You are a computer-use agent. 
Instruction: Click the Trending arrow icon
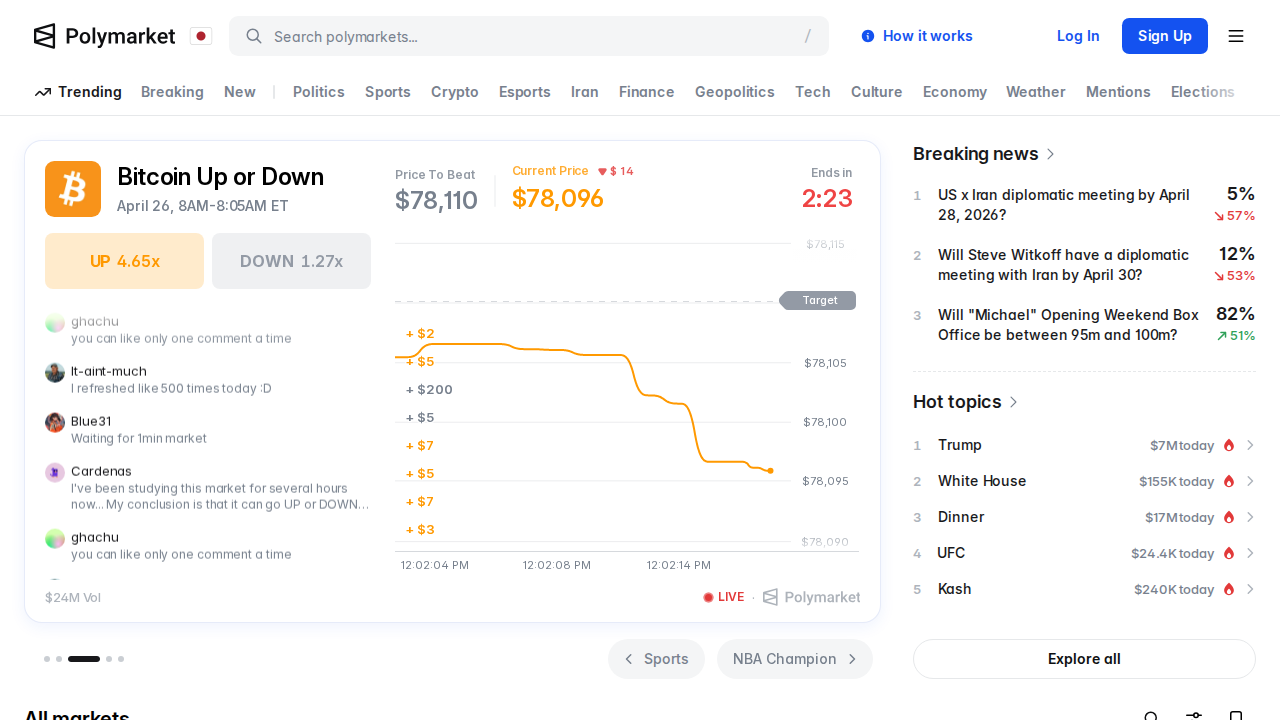pyautogui.click(x=43, y=92)
